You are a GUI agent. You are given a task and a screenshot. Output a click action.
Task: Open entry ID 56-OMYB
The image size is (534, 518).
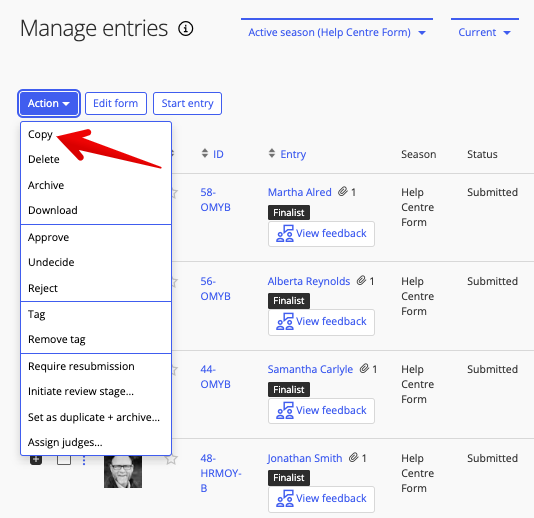pos(215,288)
